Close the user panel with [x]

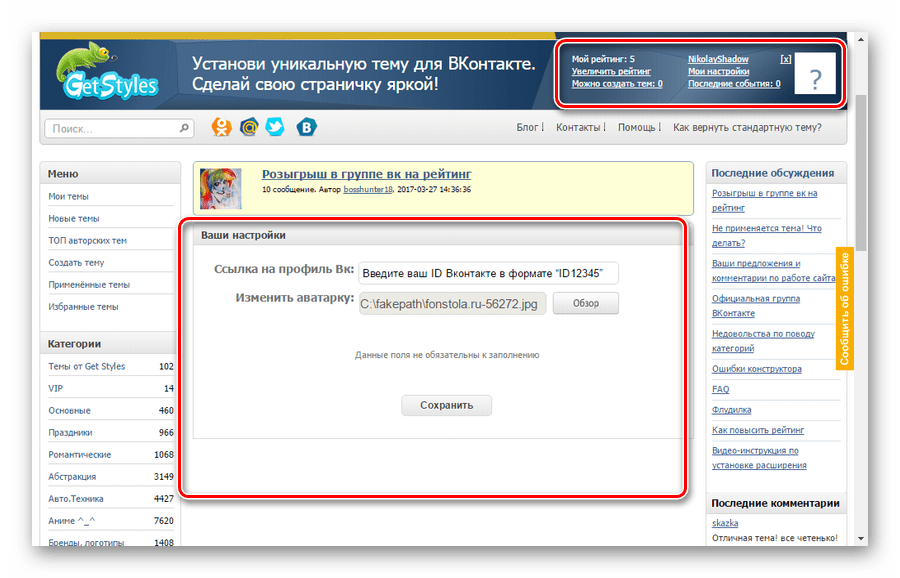coord(785,59)
